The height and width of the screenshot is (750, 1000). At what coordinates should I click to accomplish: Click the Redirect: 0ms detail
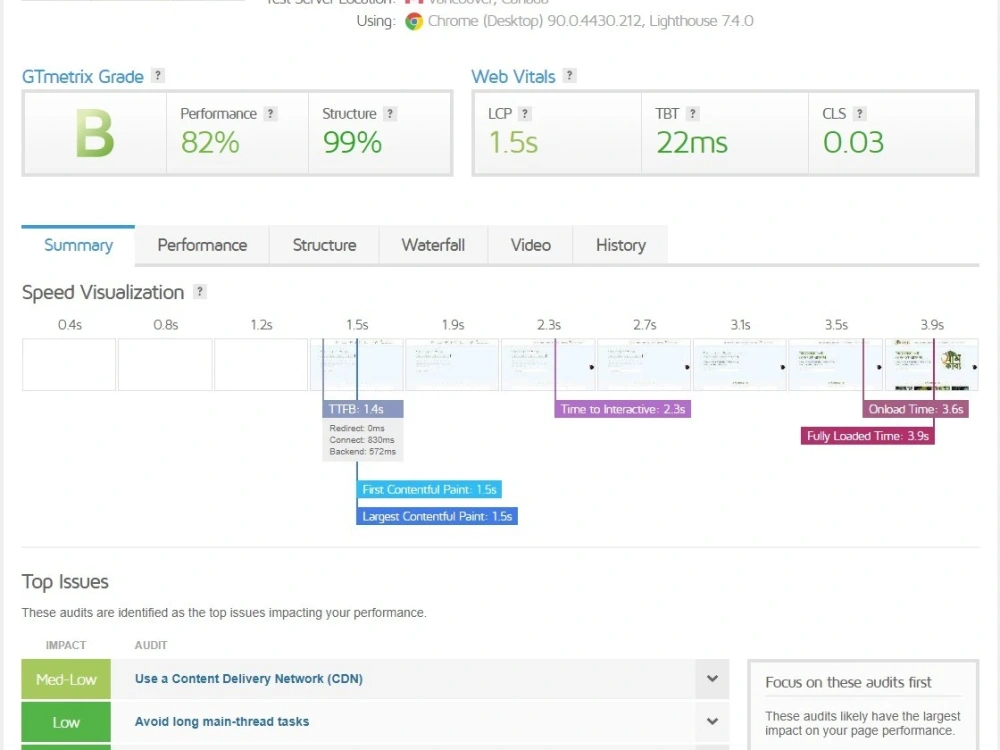coord(357,428)
